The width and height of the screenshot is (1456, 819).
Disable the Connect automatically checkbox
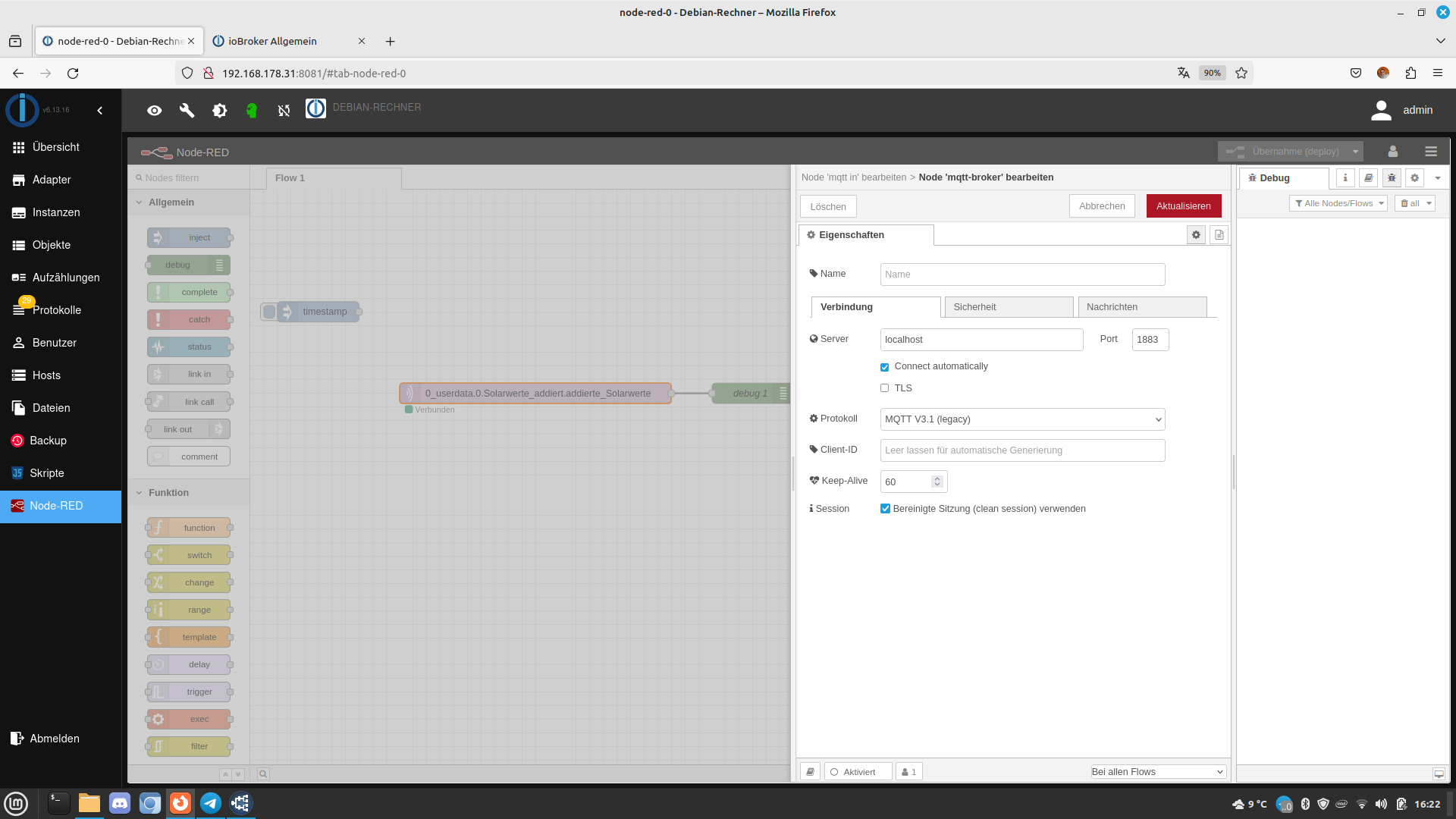coord(884,367)
